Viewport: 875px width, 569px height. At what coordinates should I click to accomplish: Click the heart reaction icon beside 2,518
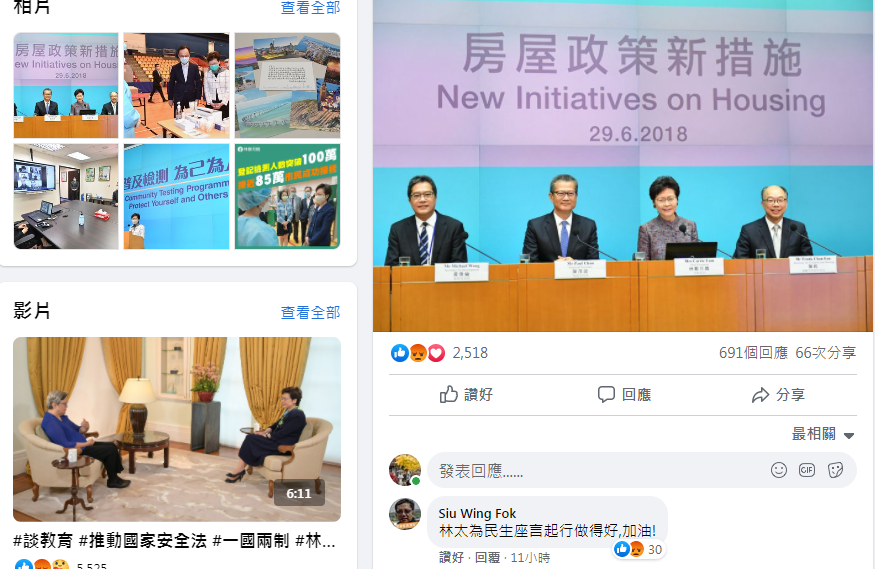point(436,353)
